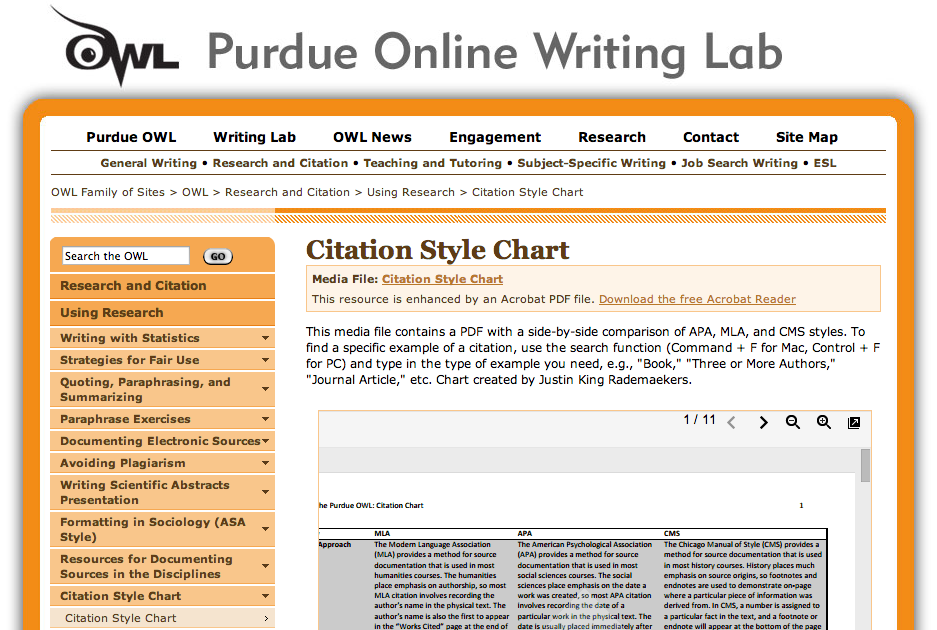Open Citation Style Chart sidebar sub-item

pyautogui.click(x=163, y=618)
